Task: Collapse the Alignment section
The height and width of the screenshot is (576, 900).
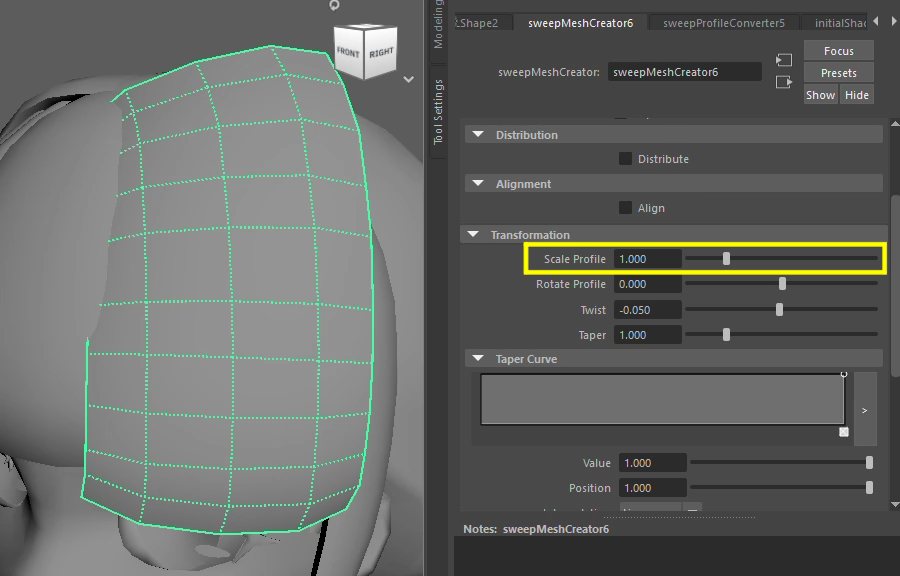Action: click(477, 184)
